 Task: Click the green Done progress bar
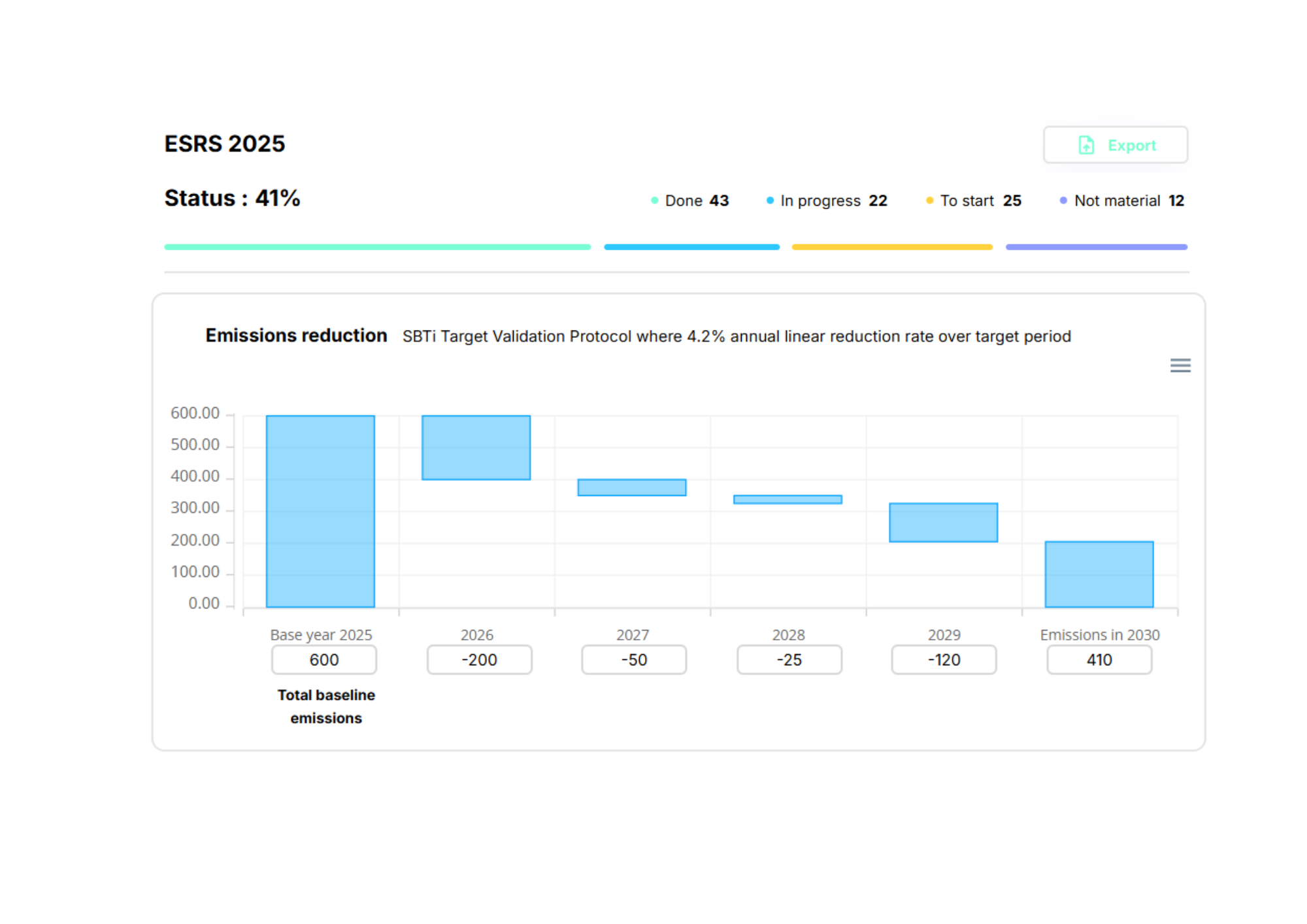[377, 247]
